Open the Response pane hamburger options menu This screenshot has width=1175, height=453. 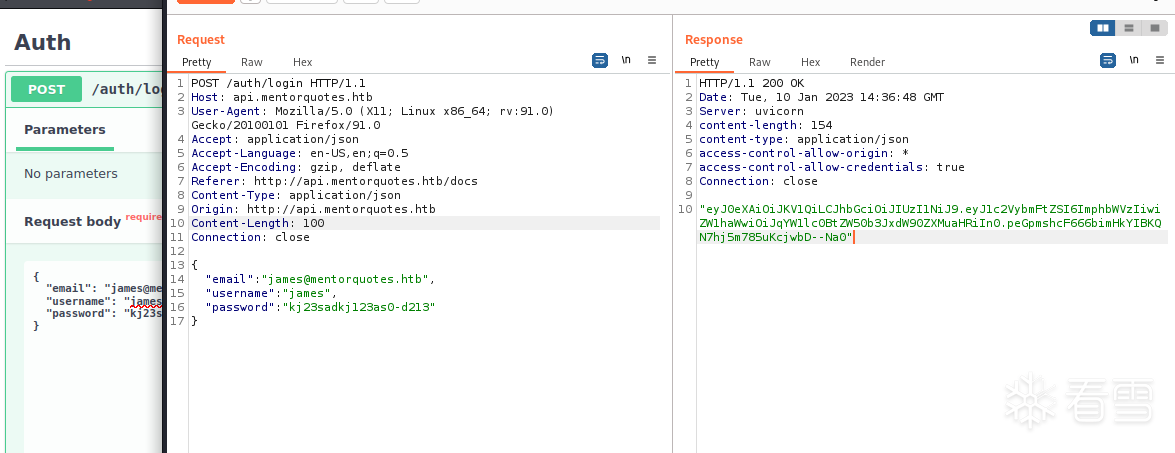(1160, 60)
